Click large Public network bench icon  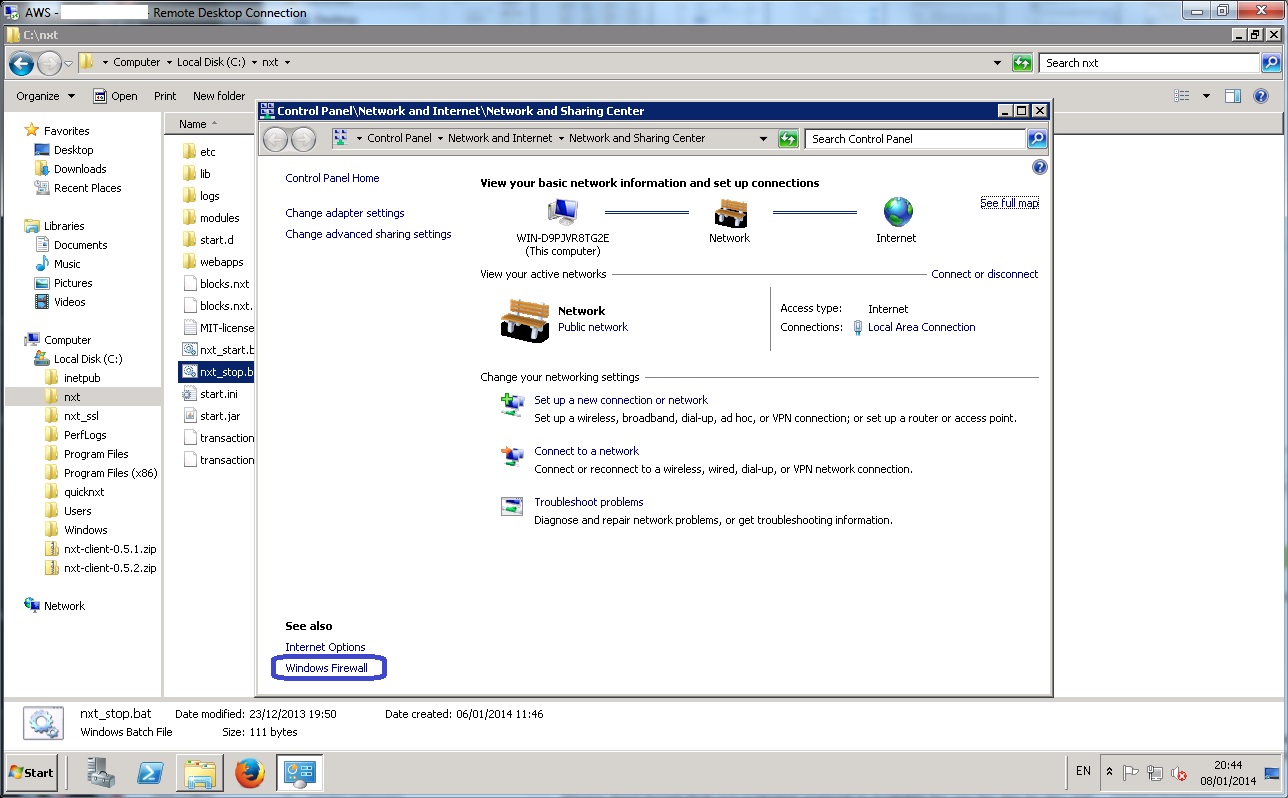point(525,320)
